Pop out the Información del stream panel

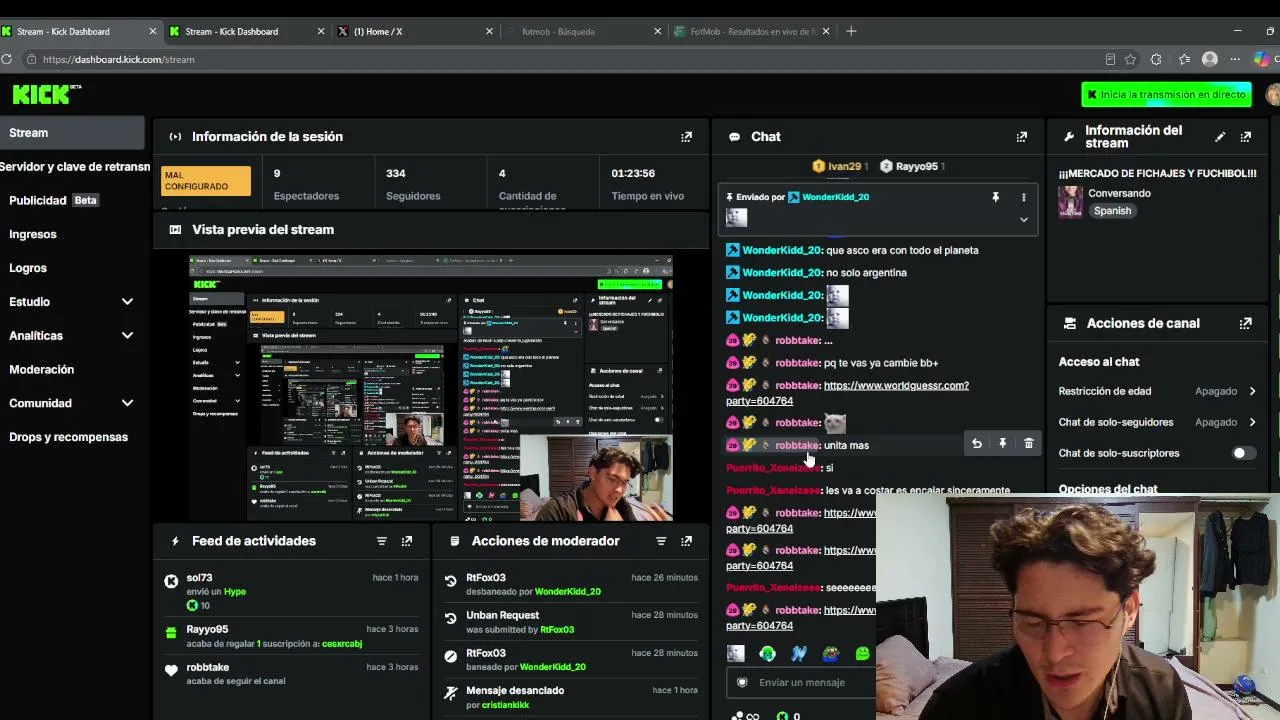(1245, 137)
